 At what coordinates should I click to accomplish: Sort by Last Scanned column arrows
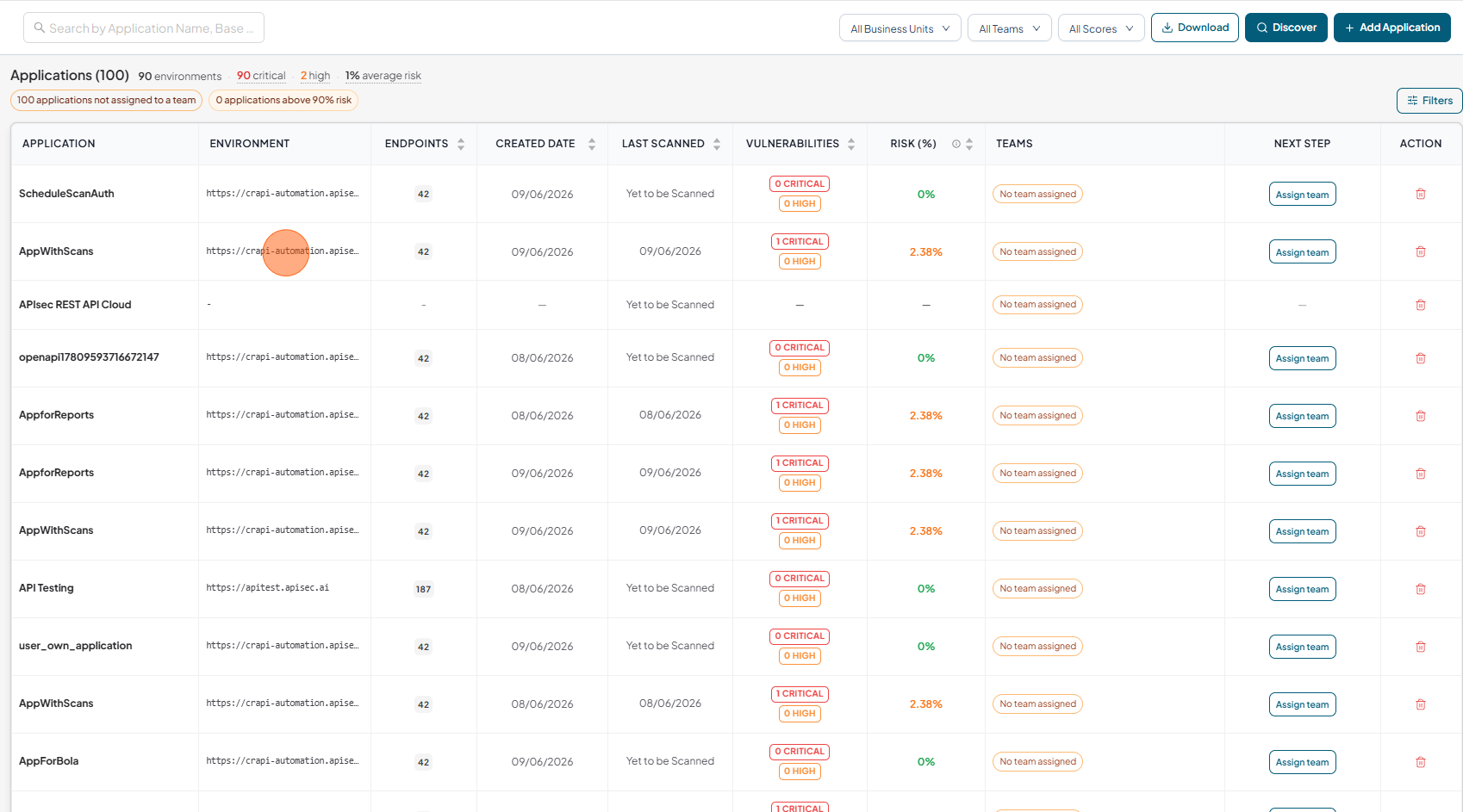(x=717, y=144)
